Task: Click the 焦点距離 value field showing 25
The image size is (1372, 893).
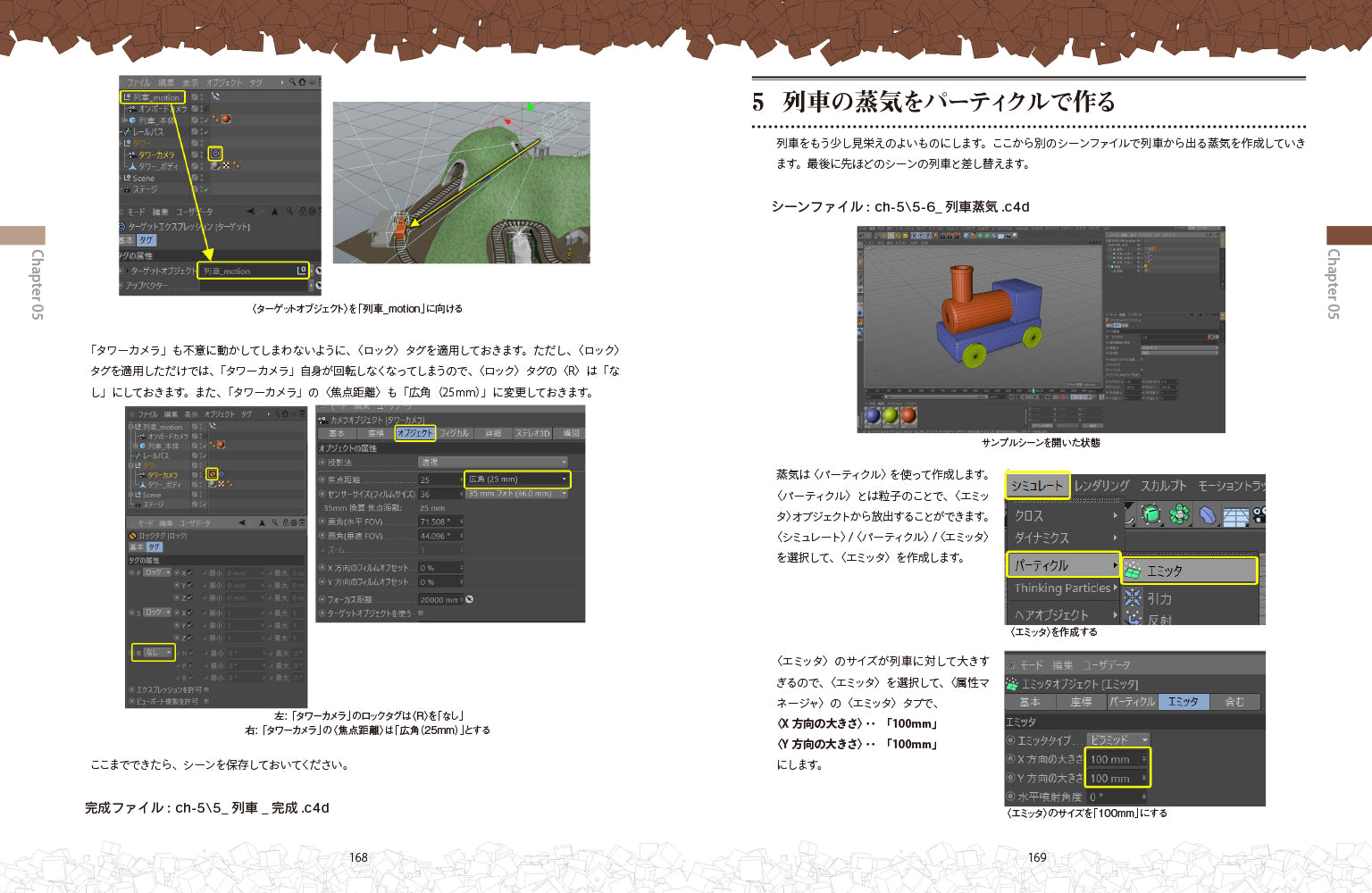Action: [x=441, y=480]
